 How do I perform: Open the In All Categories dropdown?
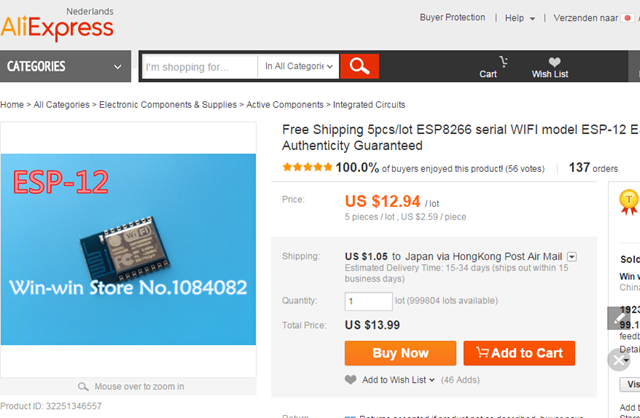(x=298, y=67)
